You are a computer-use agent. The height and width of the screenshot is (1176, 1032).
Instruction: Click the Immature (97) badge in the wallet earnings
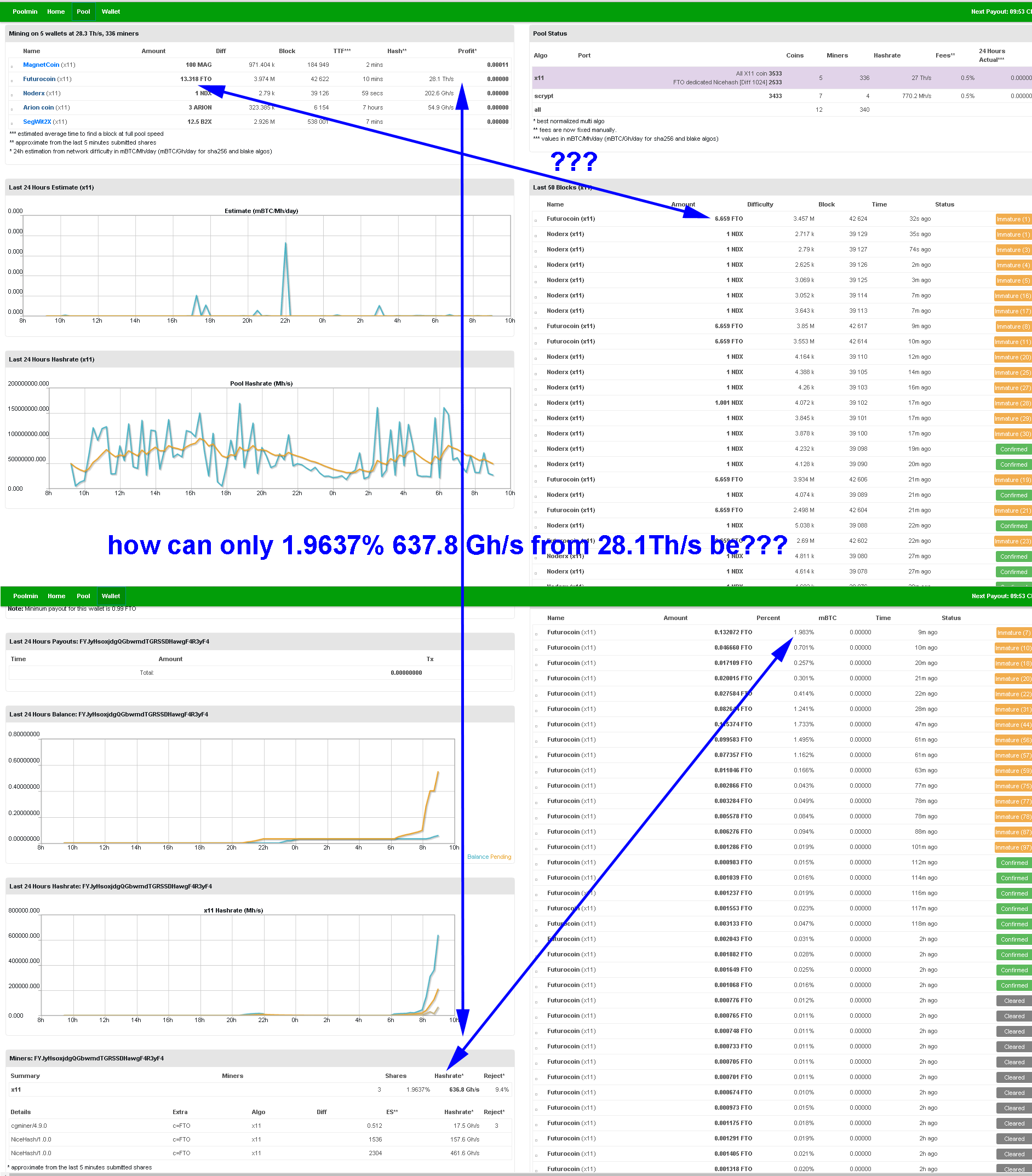[1013, 847]
